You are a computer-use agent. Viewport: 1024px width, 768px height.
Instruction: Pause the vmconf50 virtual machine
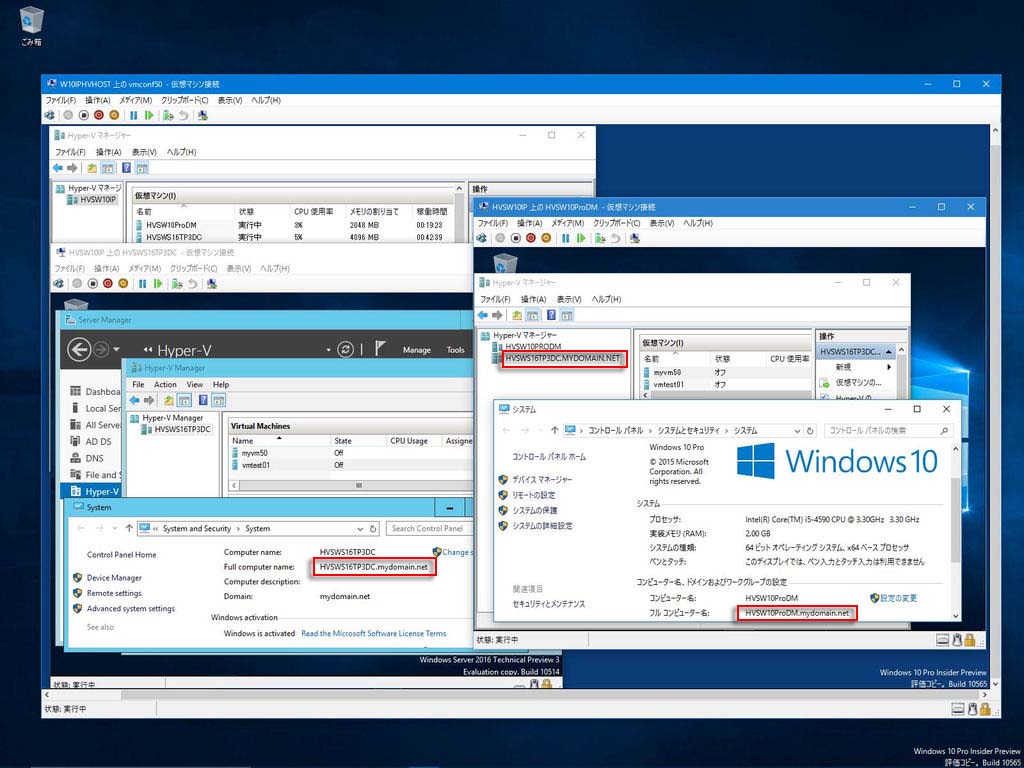[x=134, y=116]
